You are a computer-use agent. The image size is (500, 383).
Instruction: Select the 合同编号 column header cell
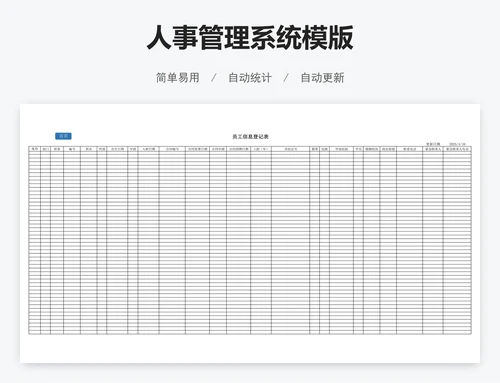(172, 149)
